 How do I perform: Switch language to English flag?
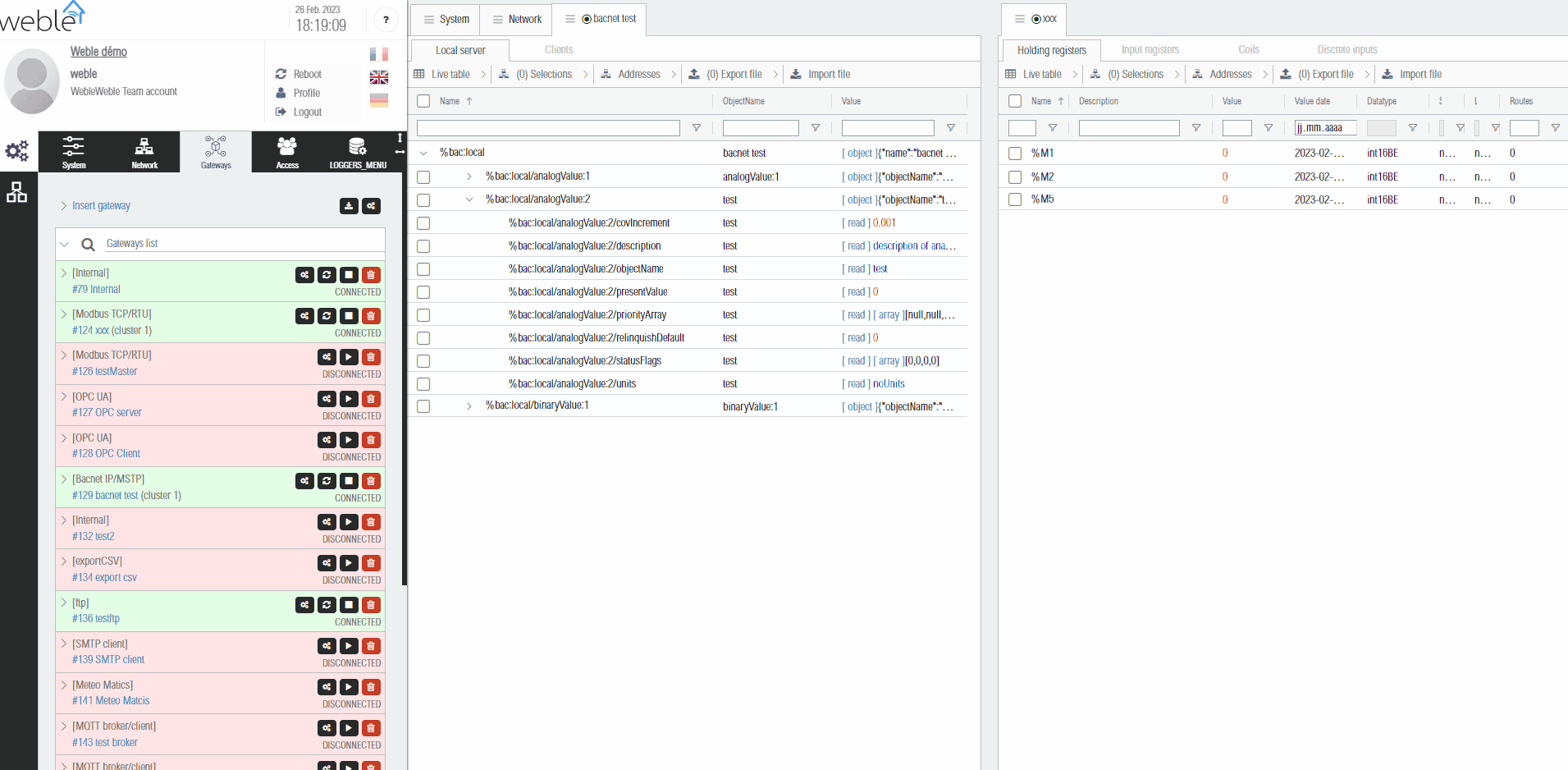tap(378, 77)
